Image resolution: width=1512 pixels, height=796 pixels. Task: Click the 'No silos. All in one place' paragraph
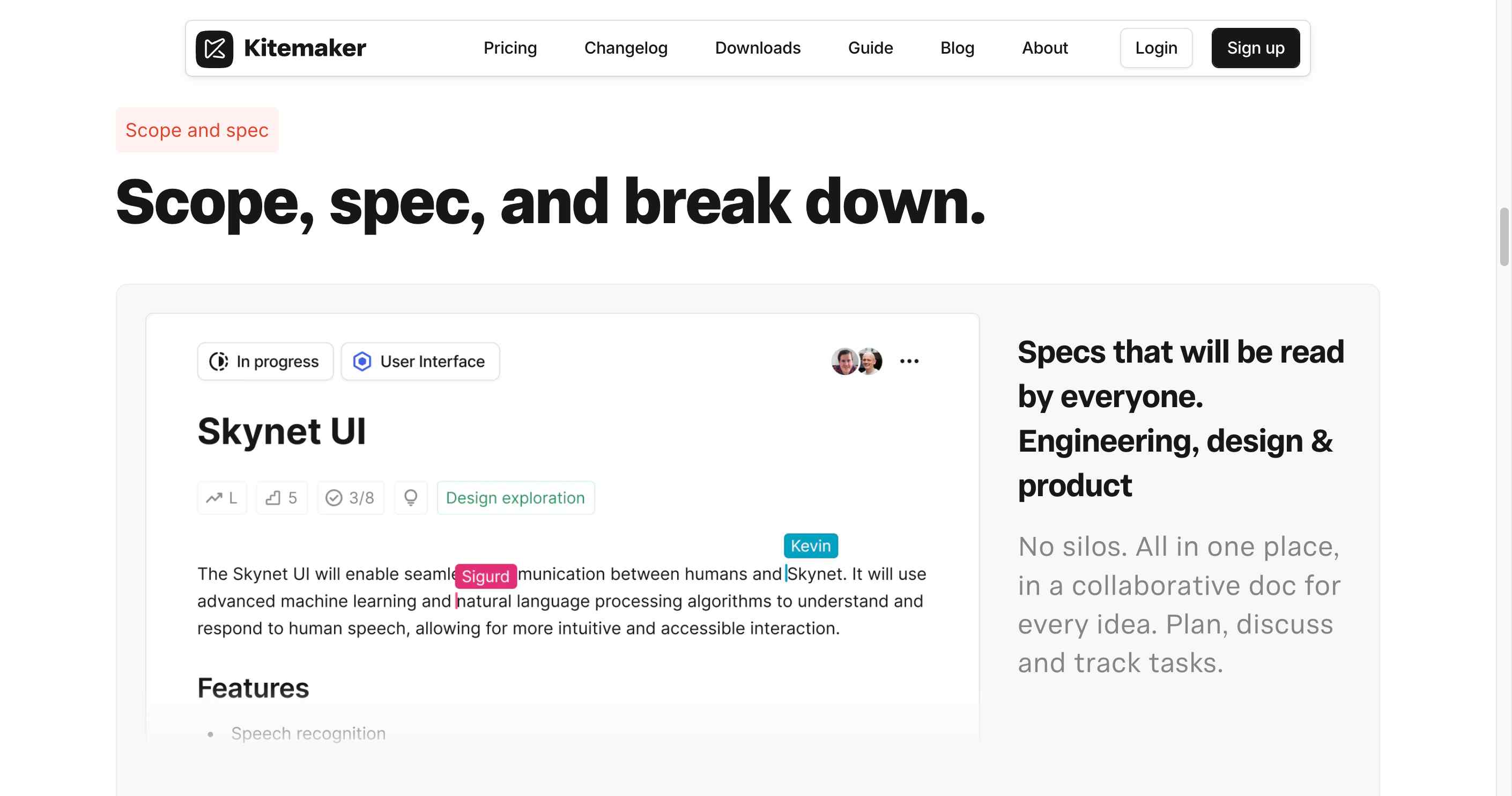pyautogui.click(x=1179, y=605)
